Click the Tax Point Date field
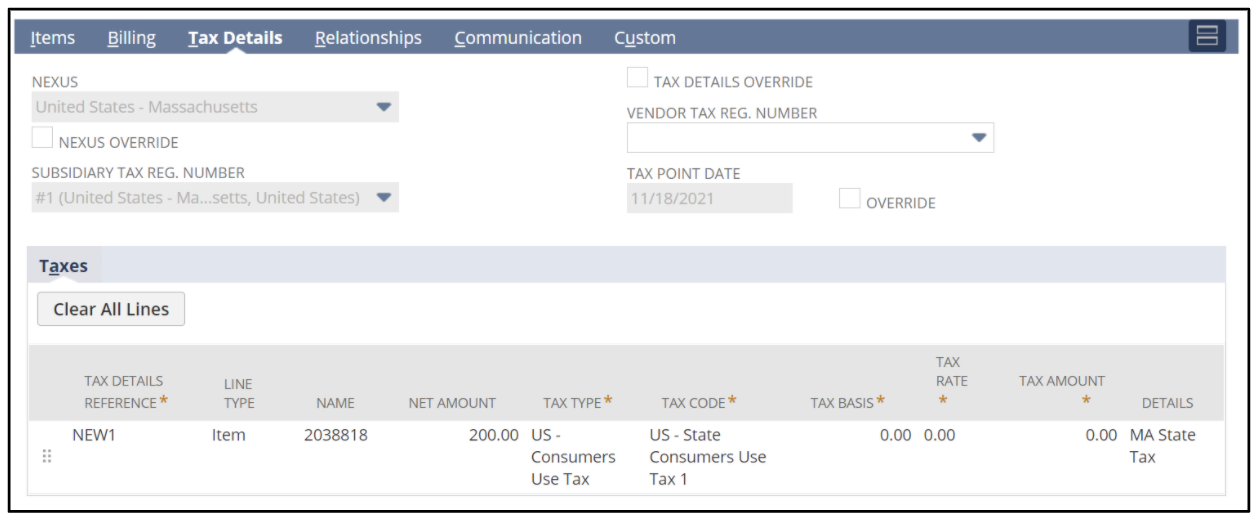The width and height of the screenshot is (1258, 522). (x=709, y=198)
